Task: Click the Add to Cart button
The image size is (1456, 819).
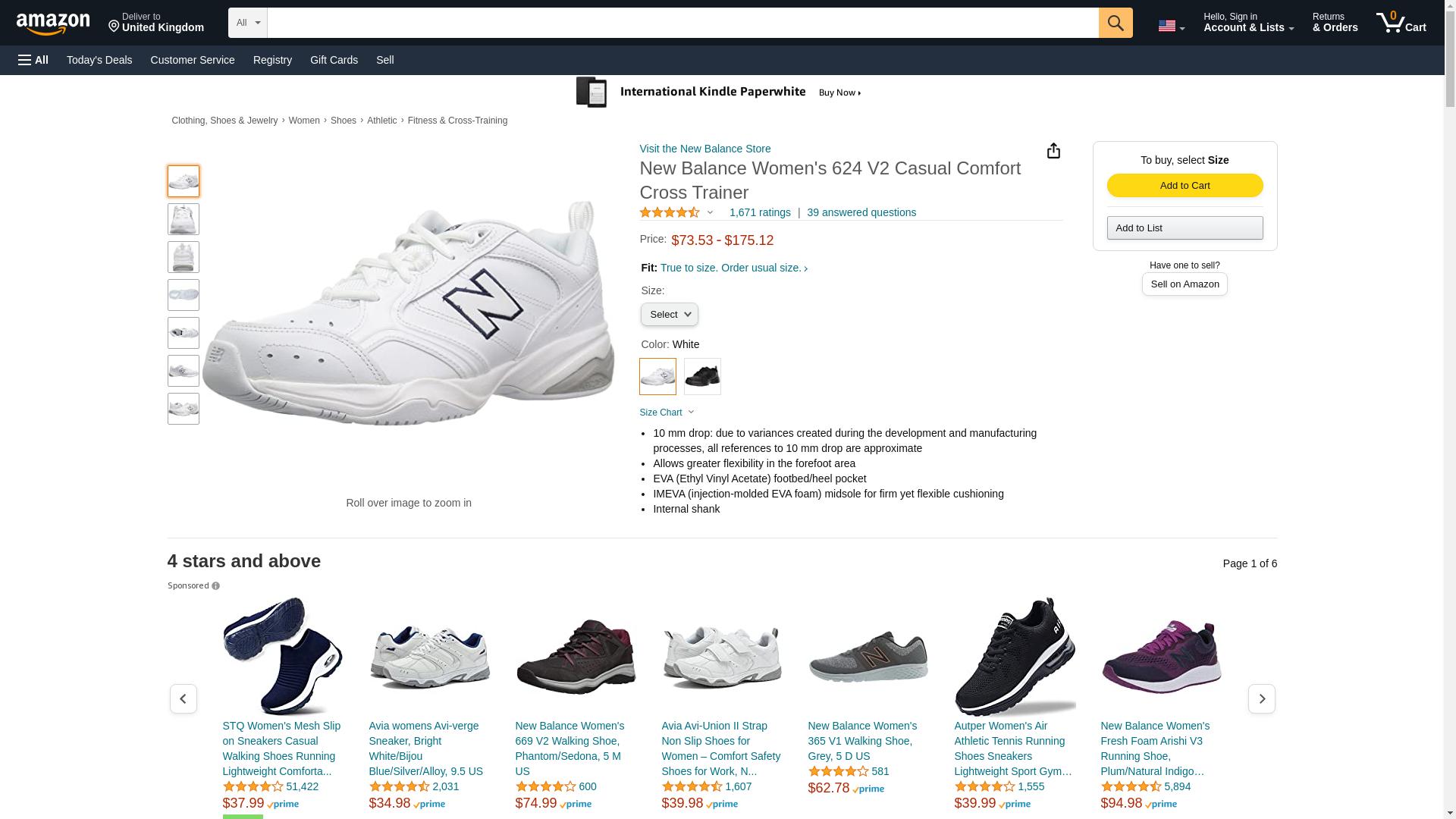Action: coord(1185,186)
